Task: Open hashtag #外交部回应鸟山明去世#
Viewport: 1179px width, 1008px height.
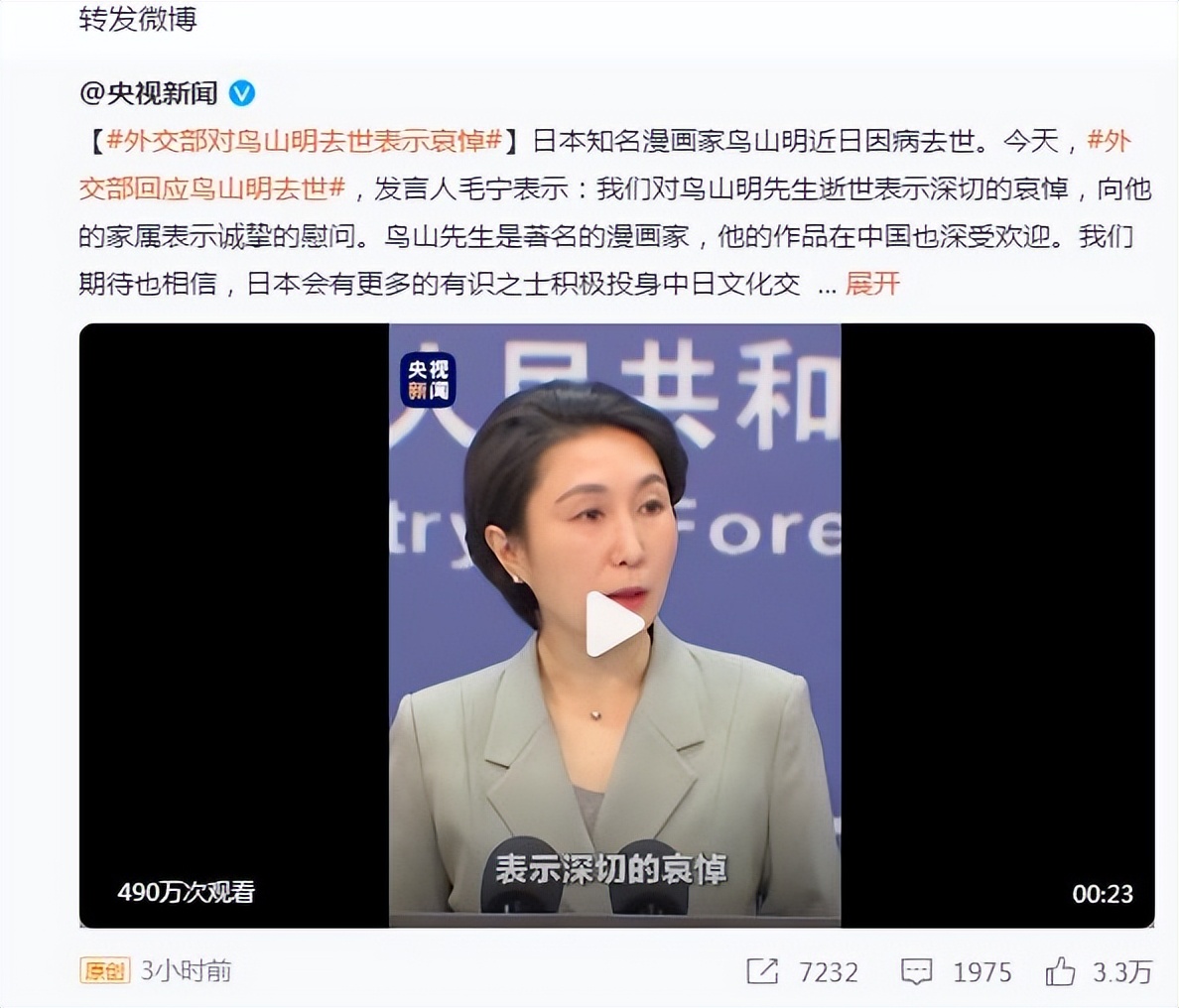Action: point(604,164)
